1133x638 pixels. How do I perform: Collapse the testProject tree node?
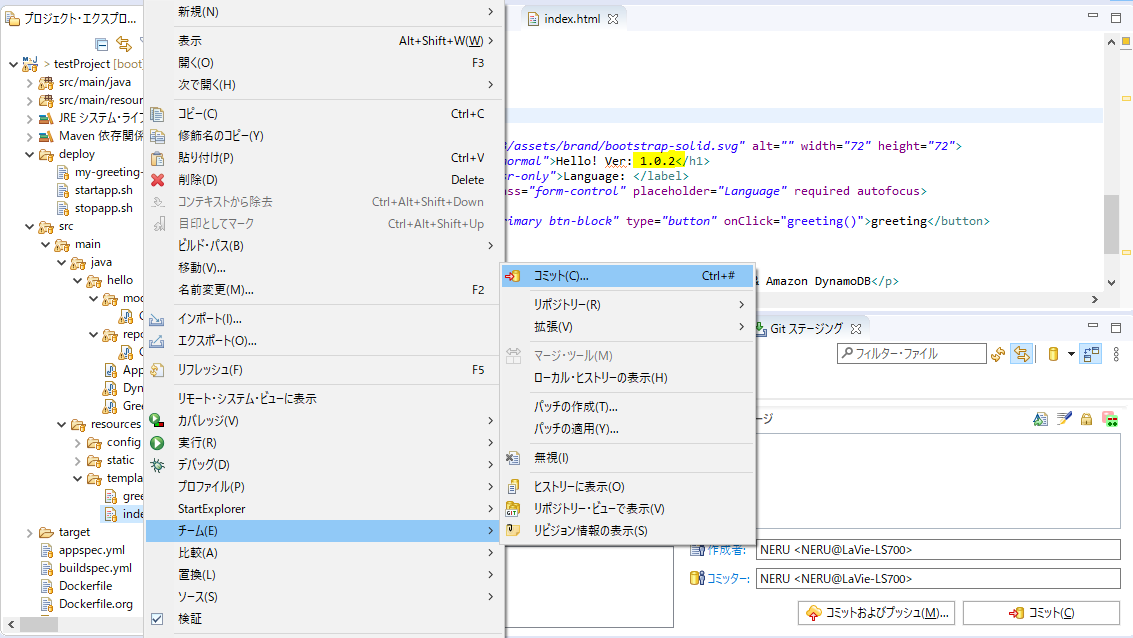pos(13,64)
